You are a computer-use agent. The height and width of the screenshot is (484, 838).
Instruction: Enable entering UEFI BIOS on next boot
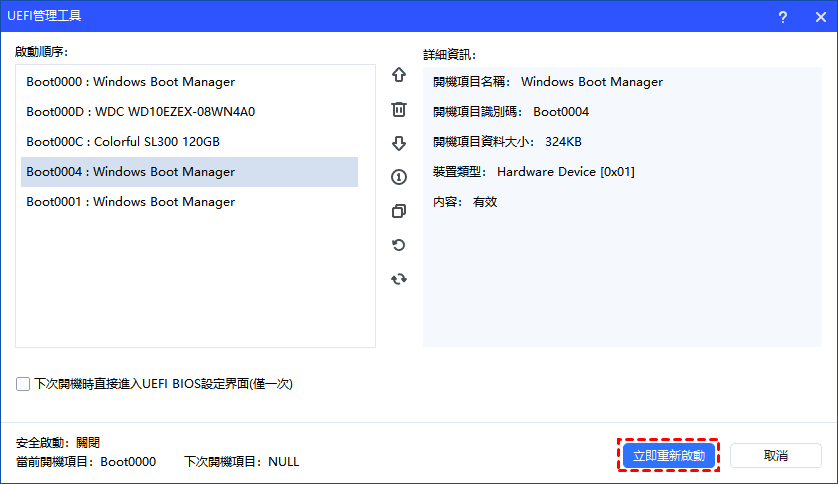click(23, 384)
